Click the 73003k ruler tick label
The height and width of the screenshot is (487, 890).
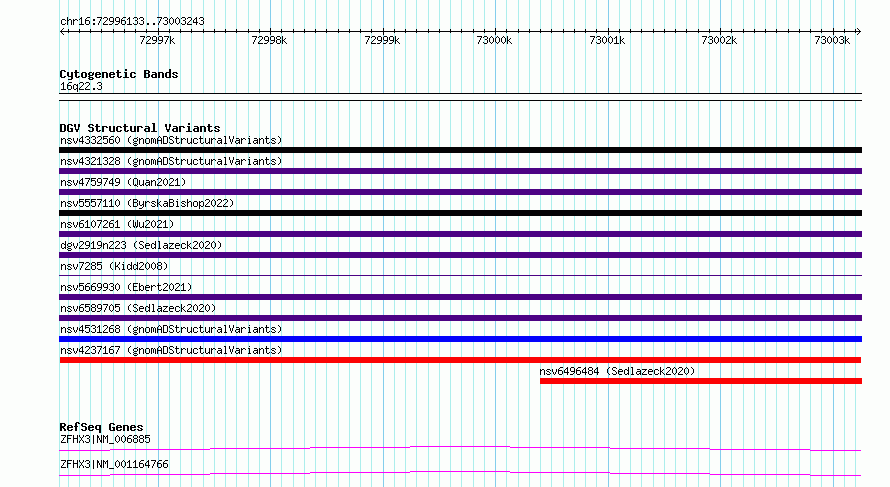click(x=832, y=40)
